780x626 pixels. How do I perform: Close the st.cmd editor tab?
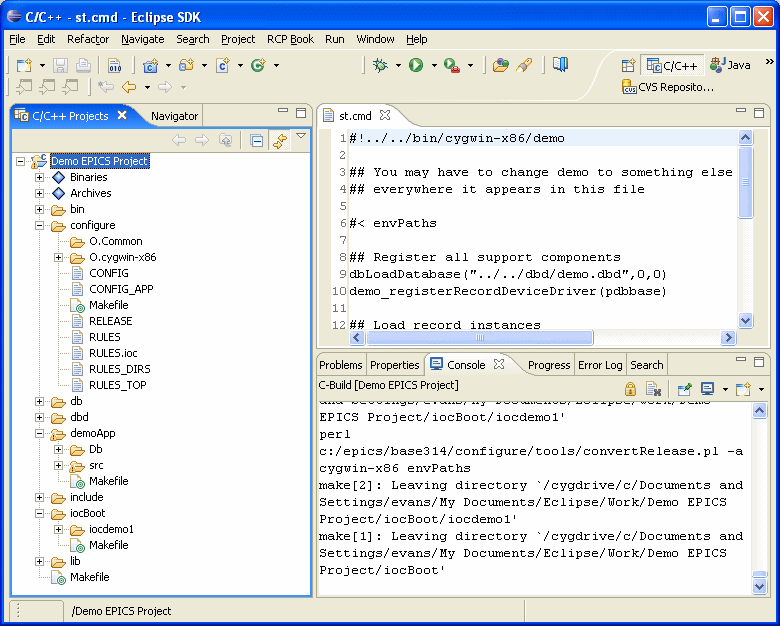click(385, 115)
